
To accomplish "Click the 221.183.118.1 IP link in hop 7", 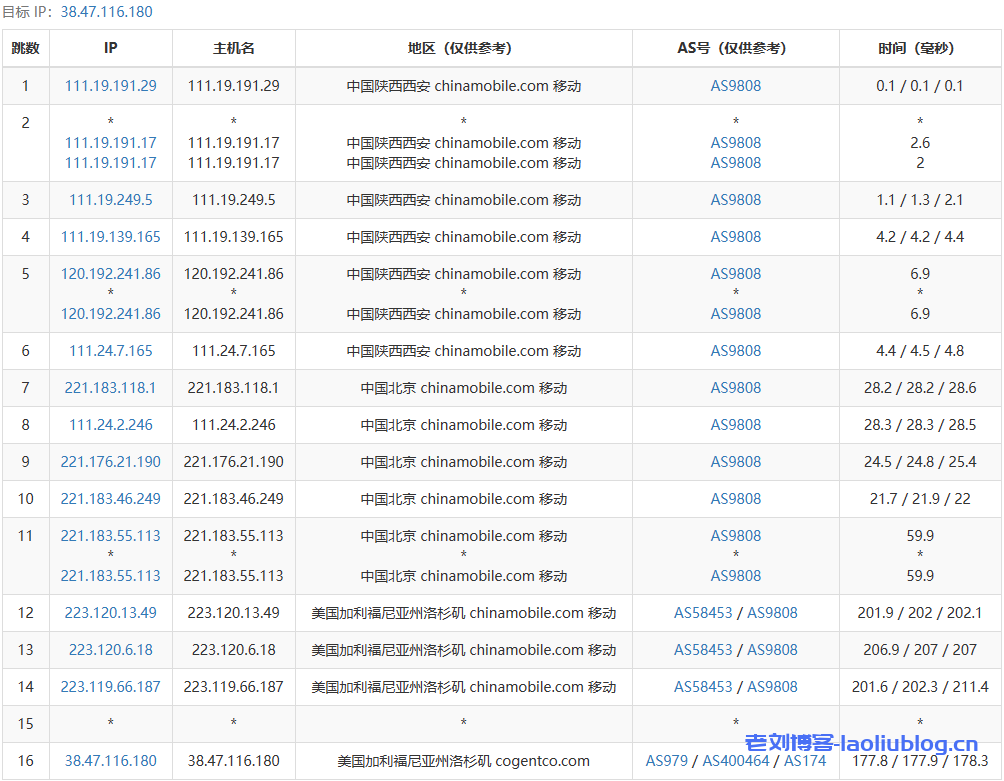I will click(x=111, y=388).
